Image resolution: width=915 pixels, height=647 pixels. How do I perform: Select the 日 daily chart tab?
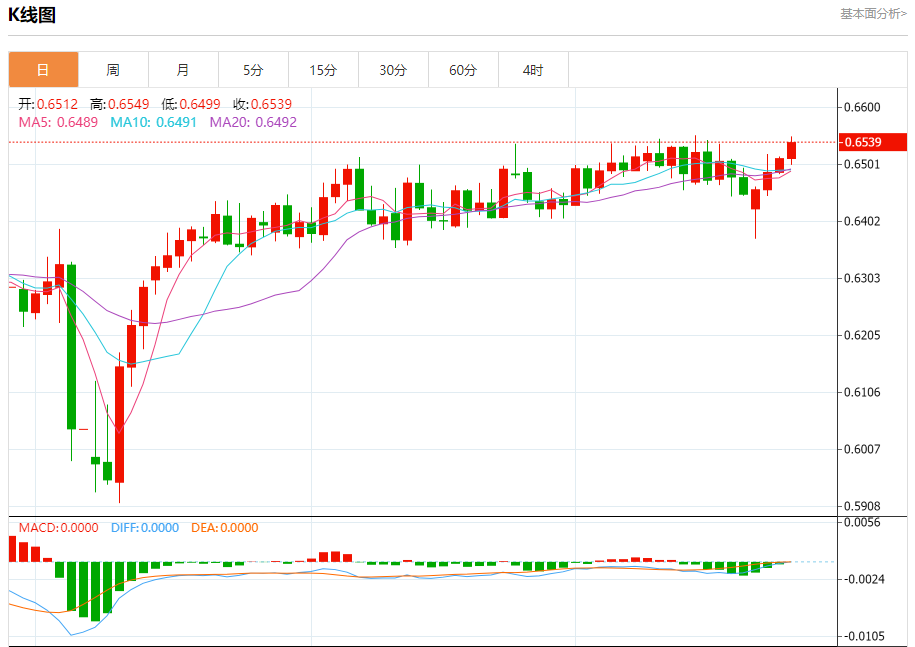(43, 70)
